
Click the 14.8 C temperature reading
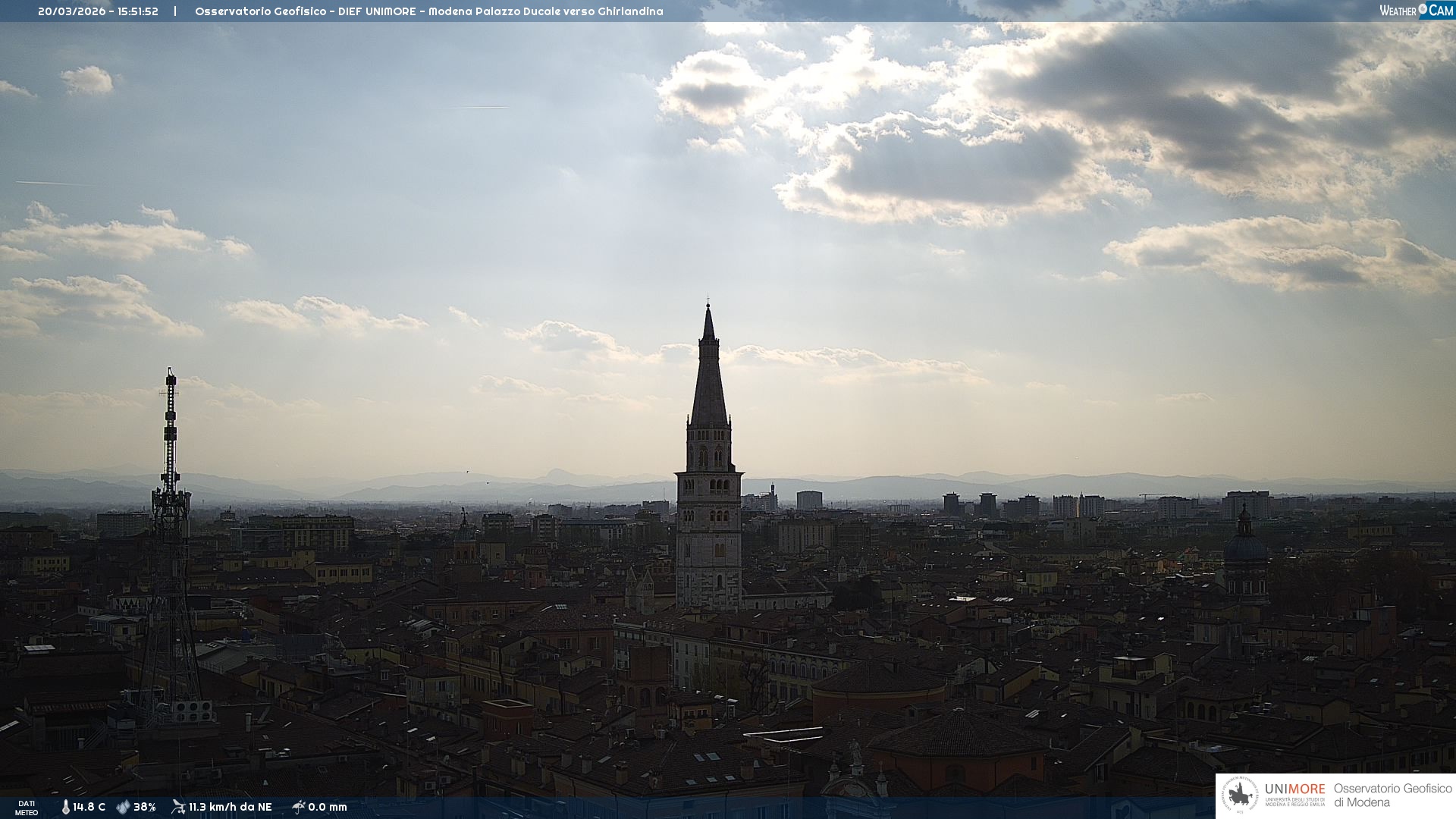coord(89,807)
